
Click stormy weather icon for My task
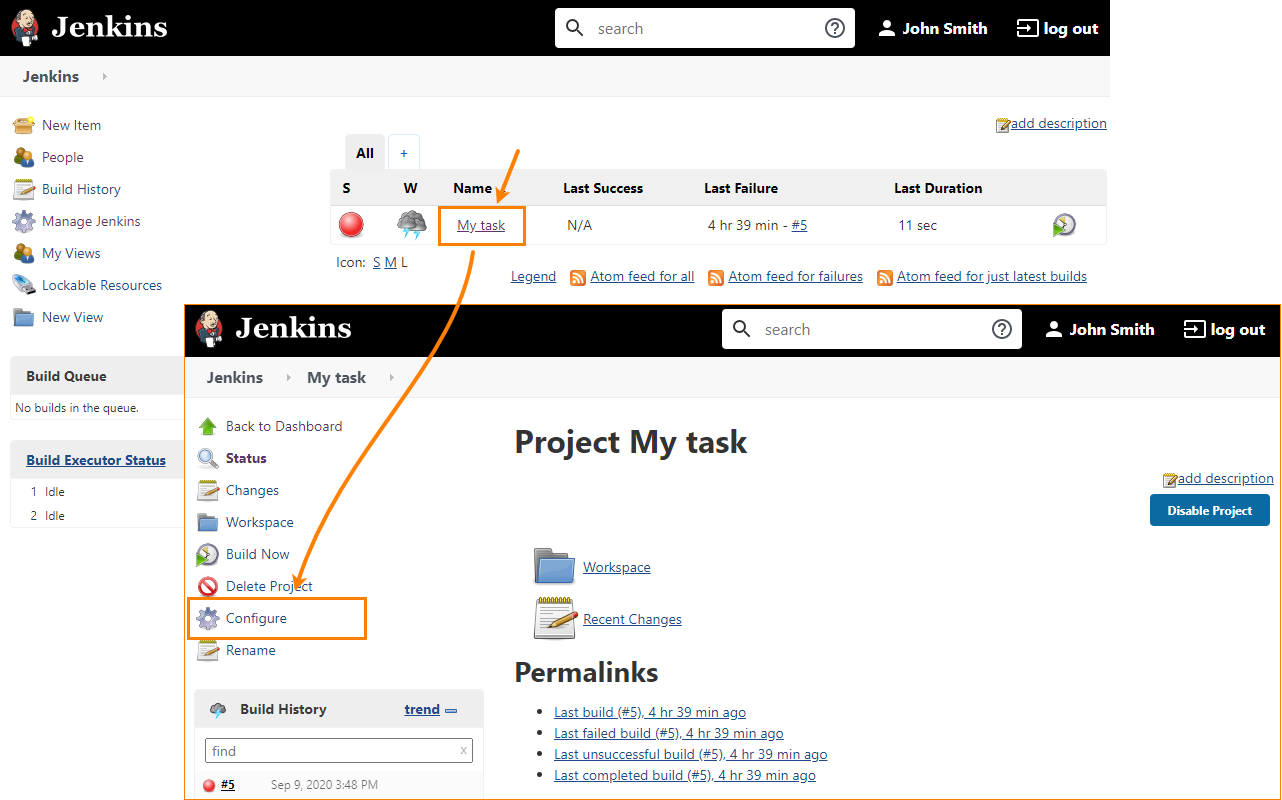tap(411, 225)
